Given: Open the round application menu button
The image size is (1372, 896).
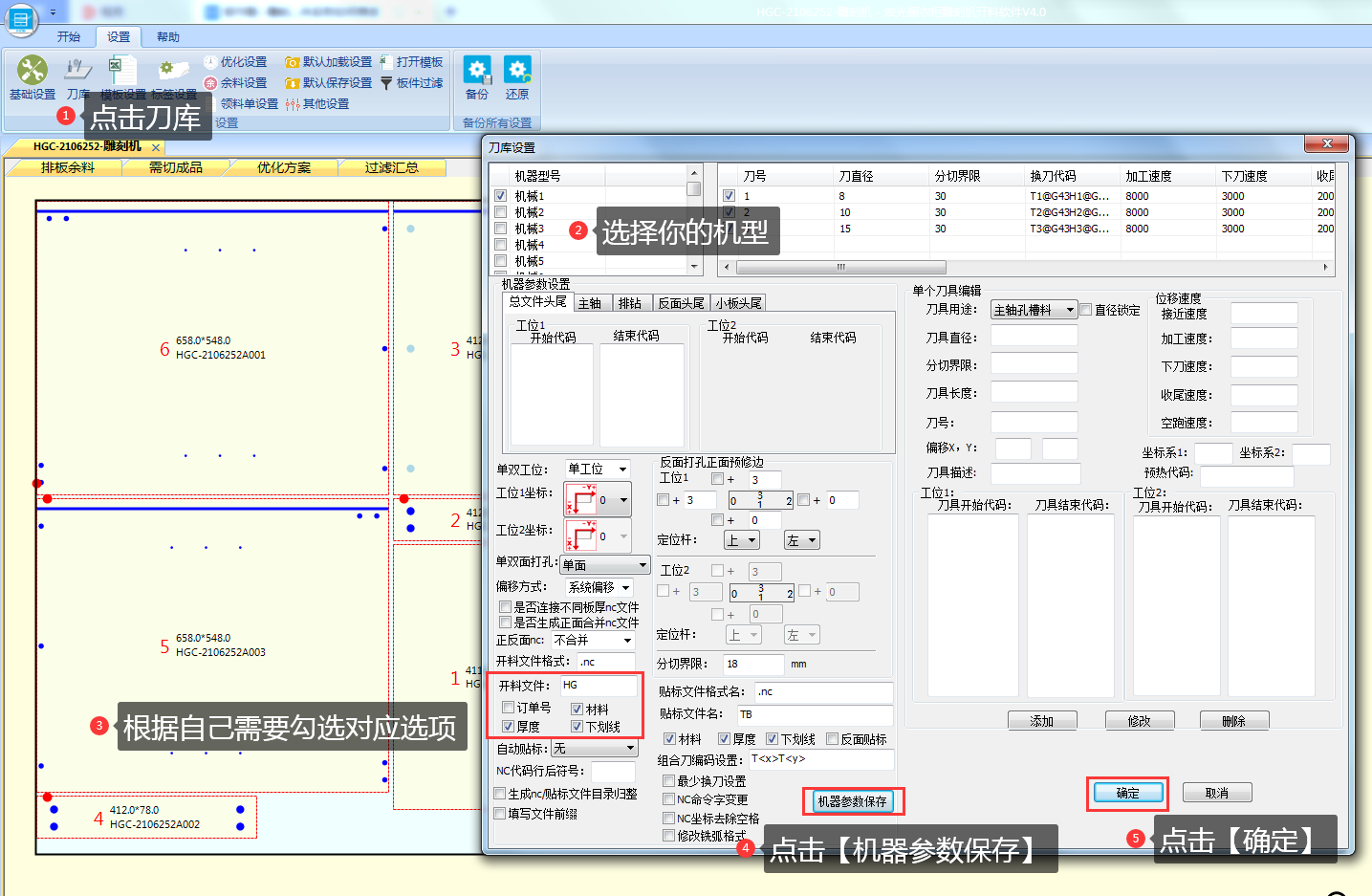Looking at the screenshot, I should [20, 19].
